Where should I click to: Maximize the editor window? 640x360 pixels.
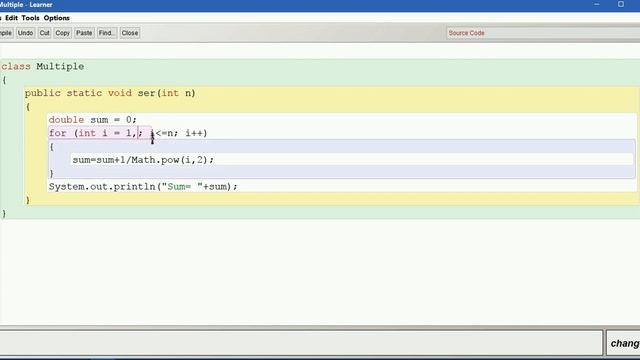click(x=621, y=4)
